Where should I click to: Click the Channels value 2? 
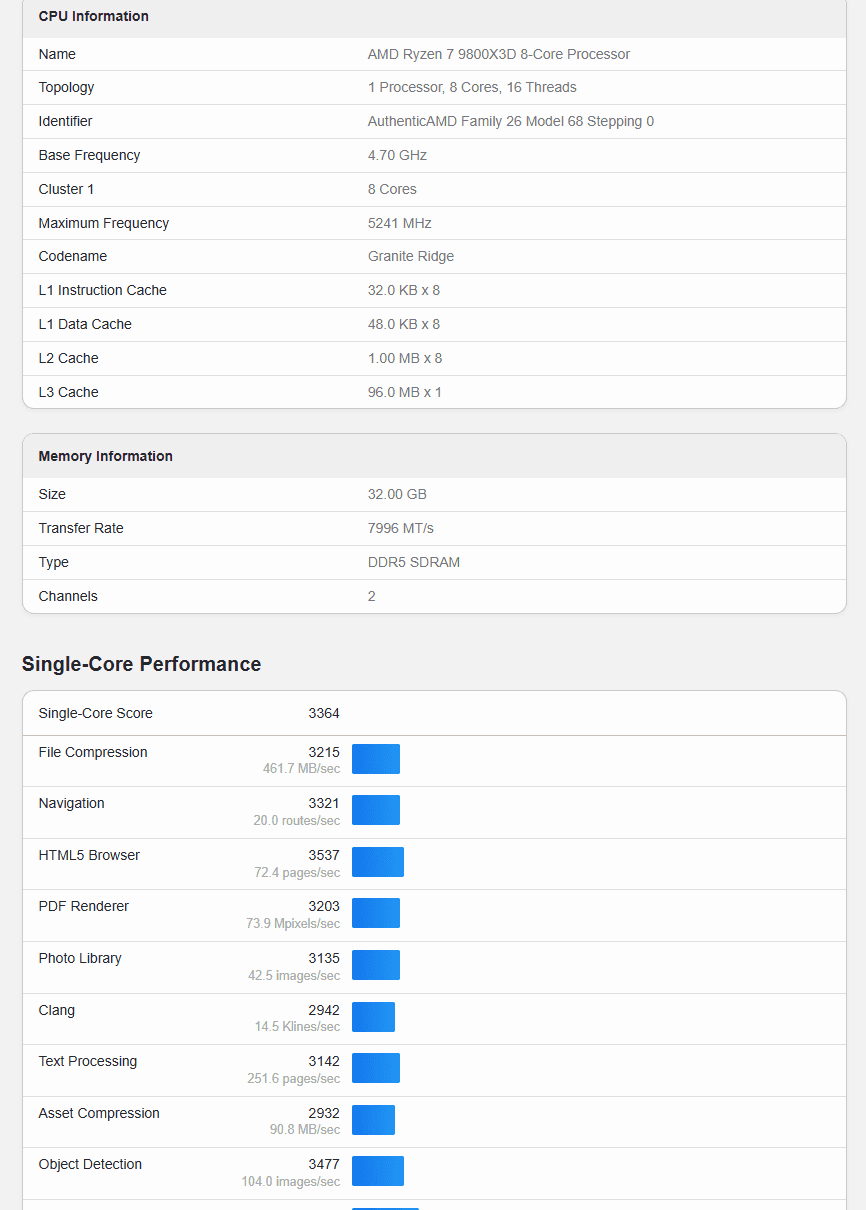point(372,596)
